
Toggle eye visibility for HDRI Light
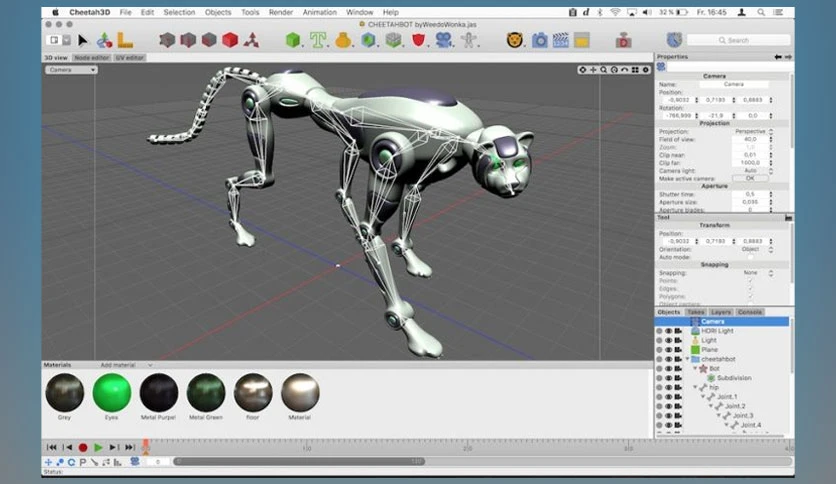click(x=668, y=331)
